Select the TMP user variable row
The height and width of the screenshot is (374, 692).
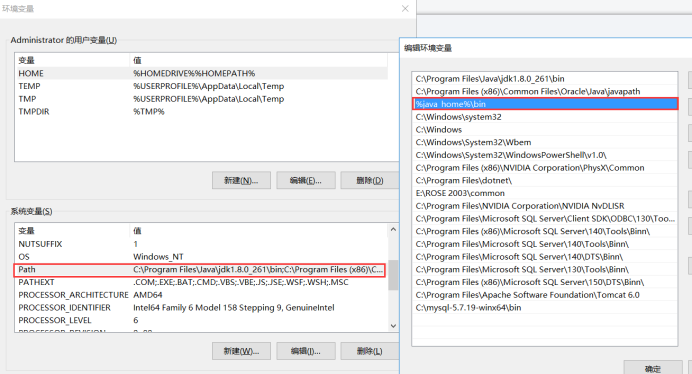[201, 99]
